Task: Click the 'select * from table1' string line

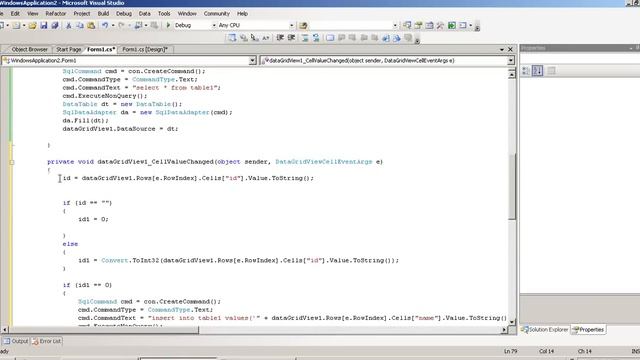Action: [141, 88]
